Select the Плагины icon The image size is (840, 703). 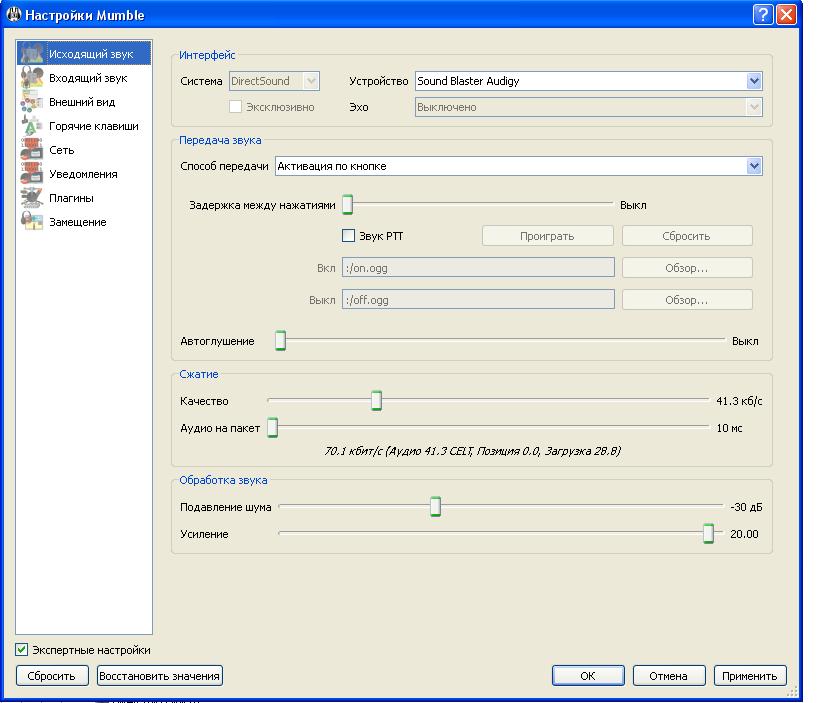[31, 198]
